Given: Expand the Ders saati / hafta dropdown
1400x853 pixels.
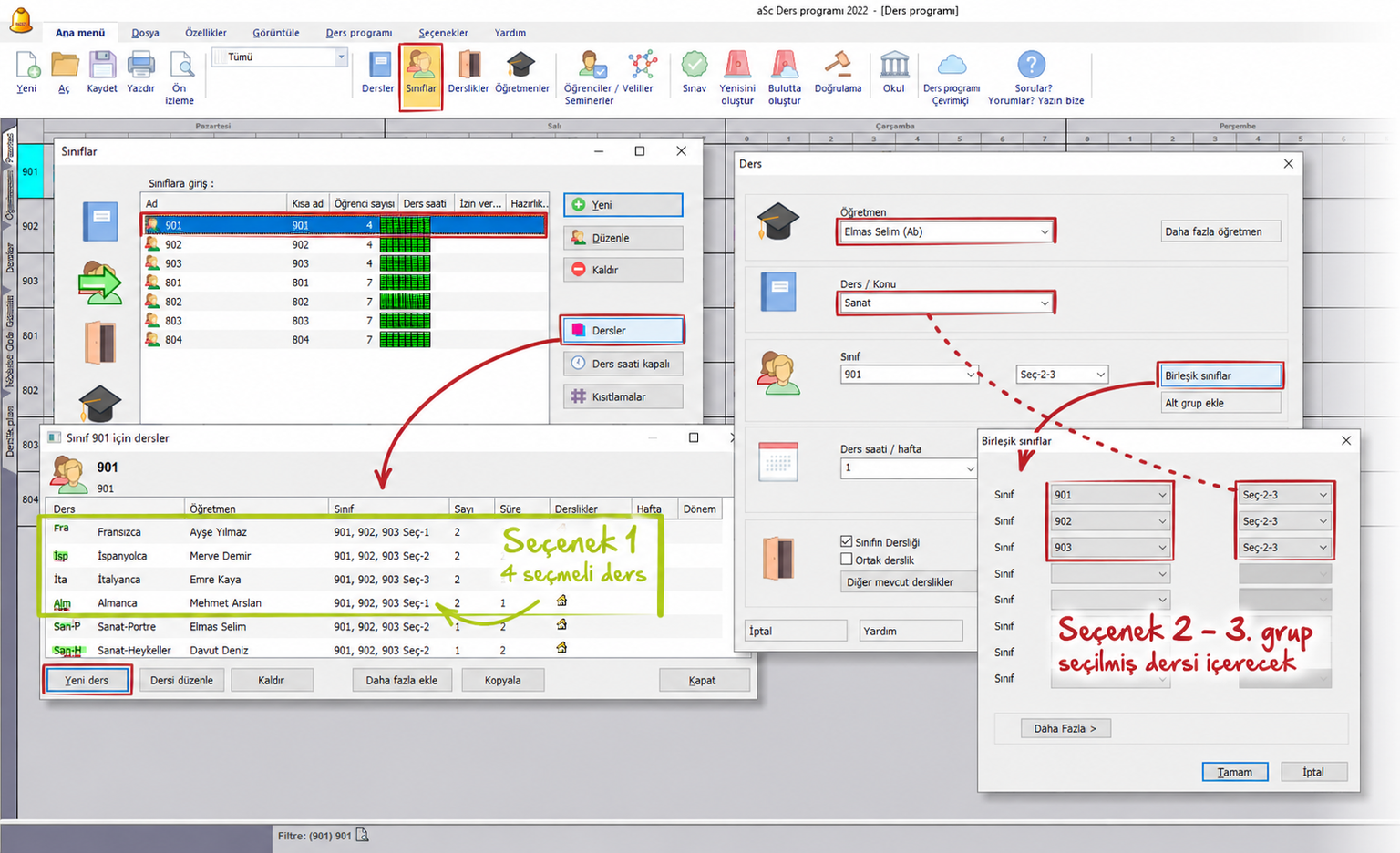Looking at the screenshot, I should tap(909, 468).
